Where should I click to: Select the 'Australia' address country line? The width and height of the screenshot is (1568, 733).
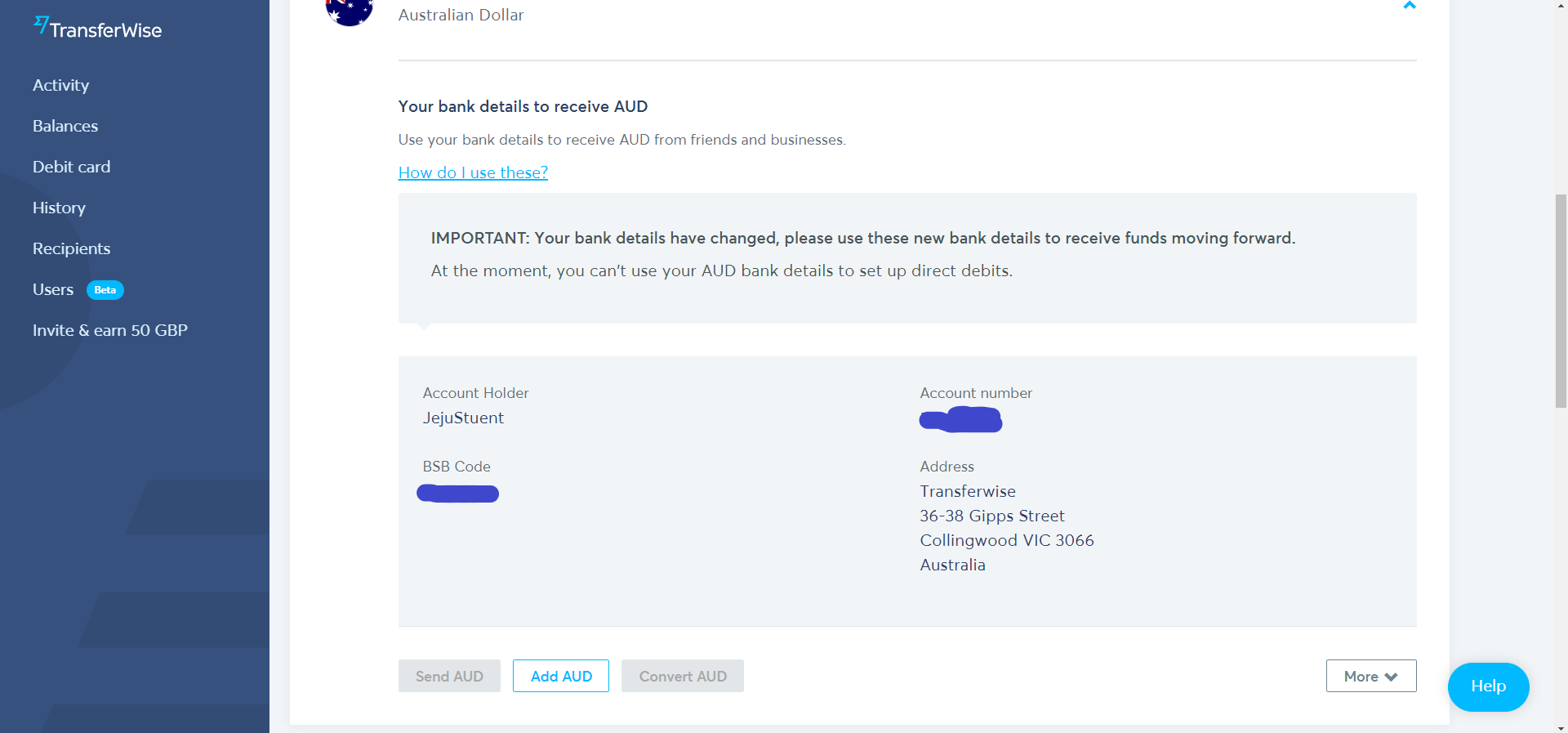pyautogui.click(x=952, y=565)
